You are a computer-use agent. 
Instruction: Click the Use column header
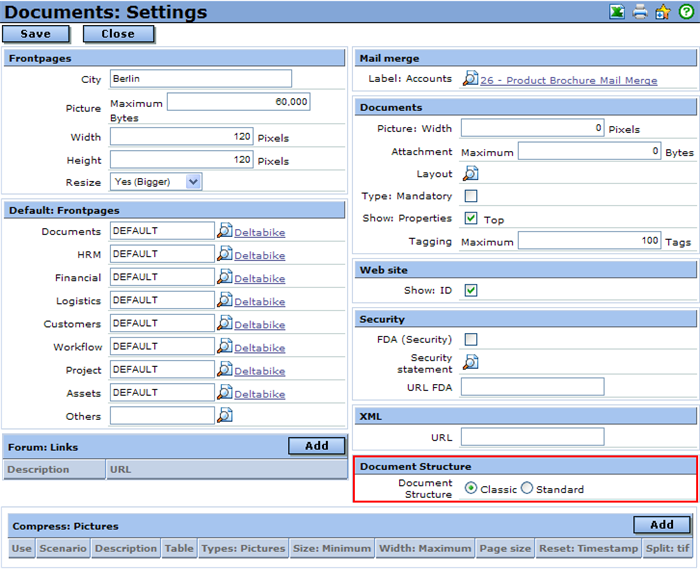point(21,548)
